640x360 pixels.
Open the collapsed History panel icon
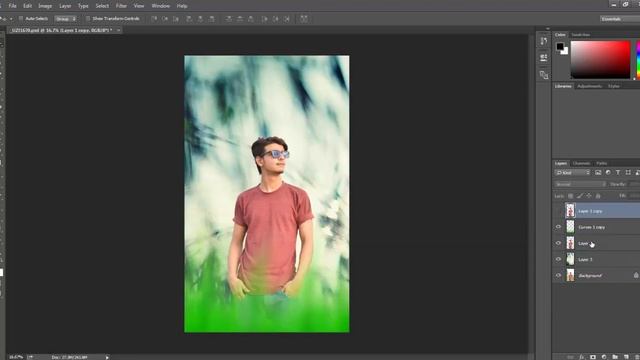click(543, 41)
